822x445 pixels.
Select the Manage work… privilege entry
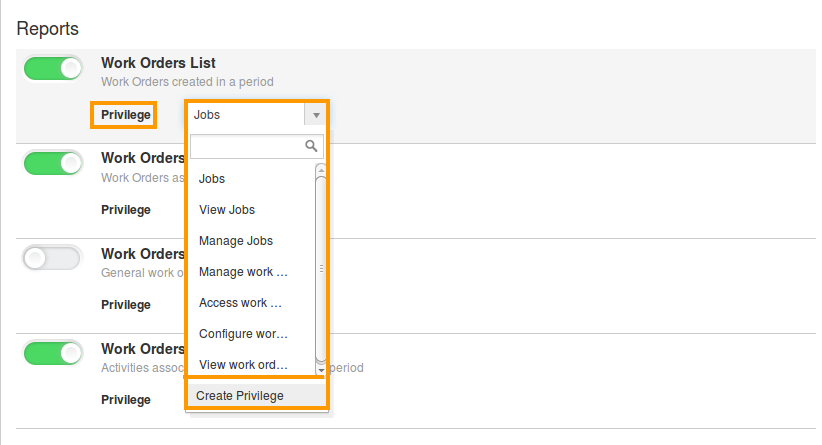(x=243, y=272)
